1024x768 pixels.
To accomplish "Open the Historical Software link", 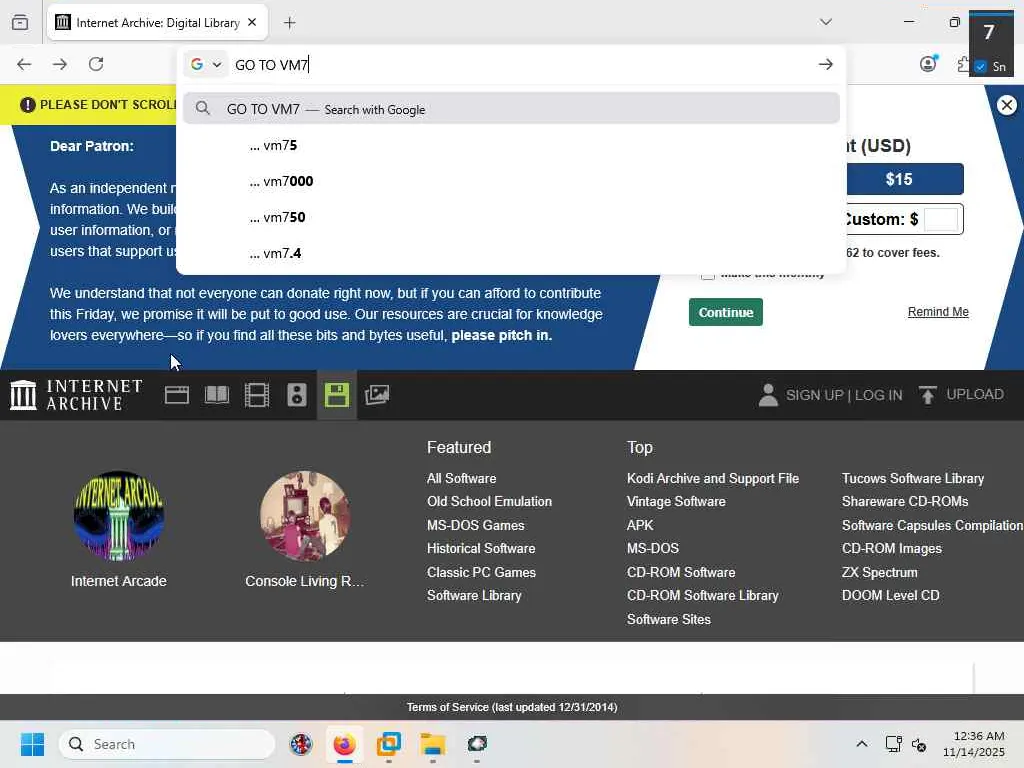I will [481, 549].
